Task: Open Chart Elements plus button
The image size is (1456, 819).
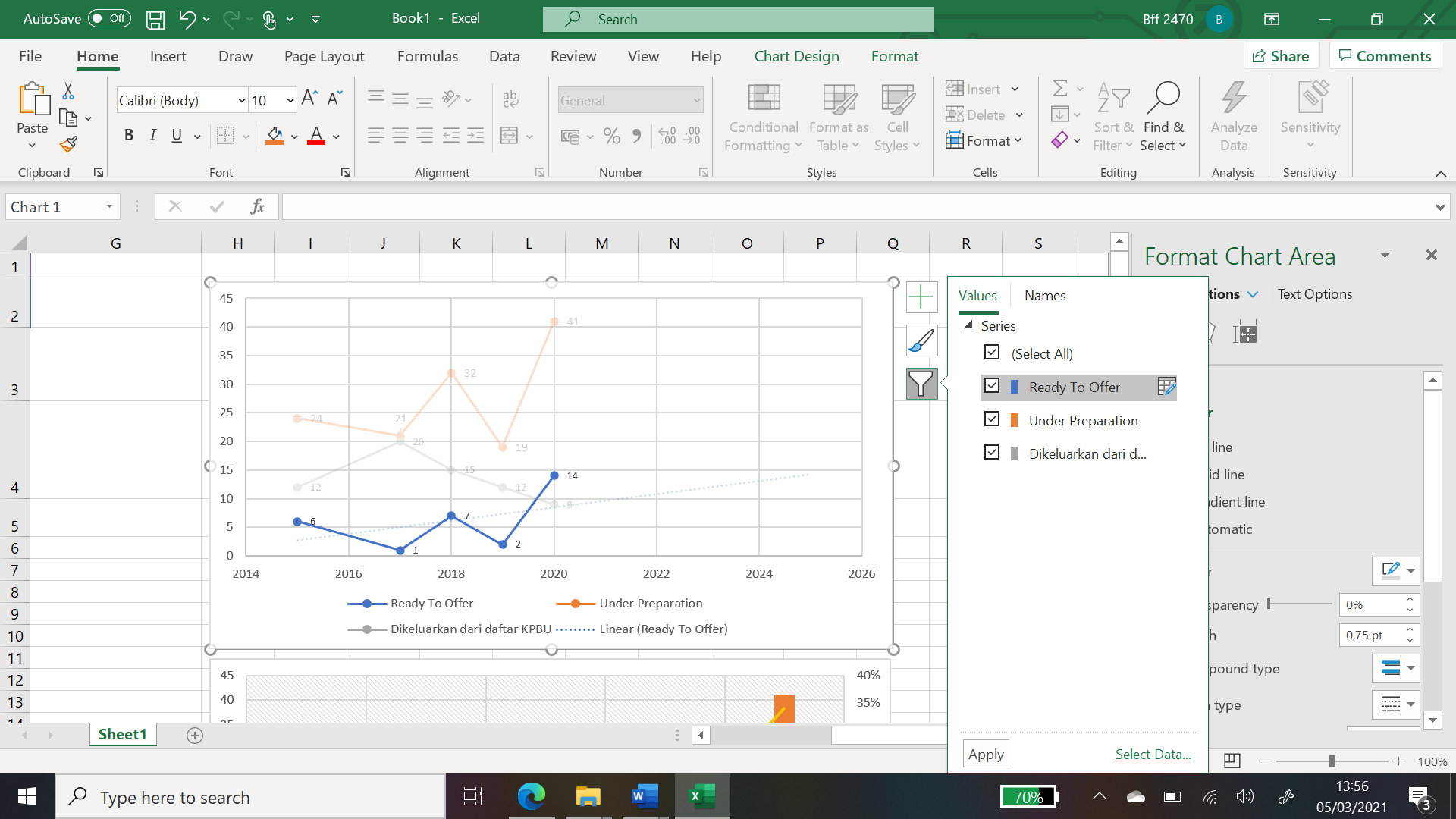Action: pyautogui.click(x=921, y=297)
